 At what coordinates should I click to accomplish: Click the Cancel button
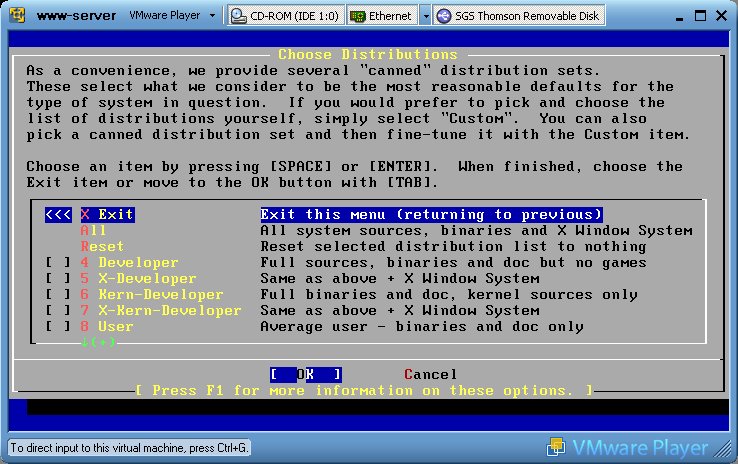[x=430, y=375]
